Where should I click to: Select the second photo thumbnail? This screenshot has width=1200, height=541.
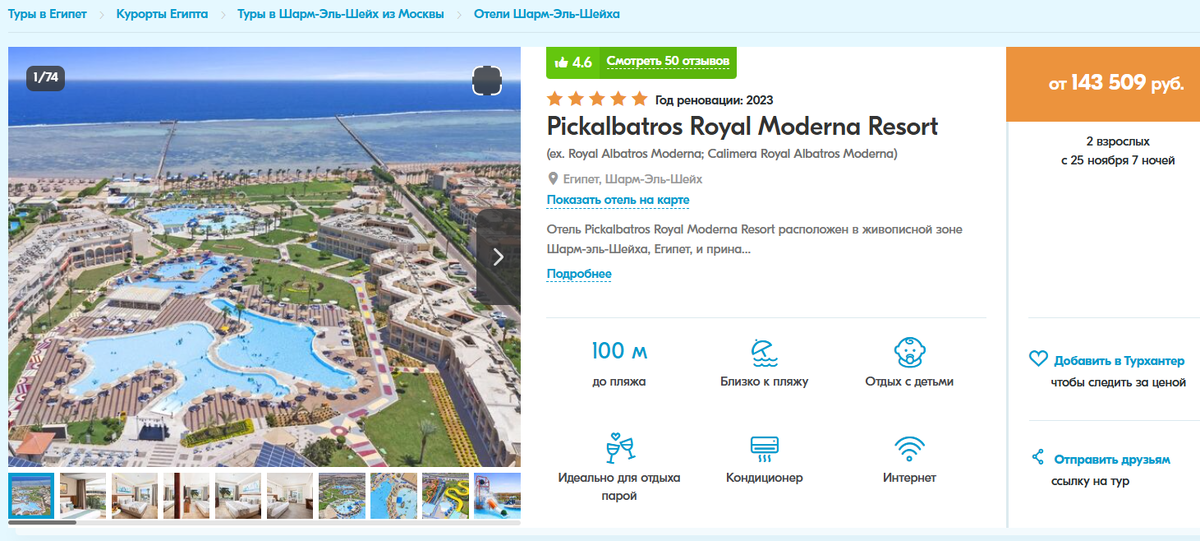click(83, 495)
